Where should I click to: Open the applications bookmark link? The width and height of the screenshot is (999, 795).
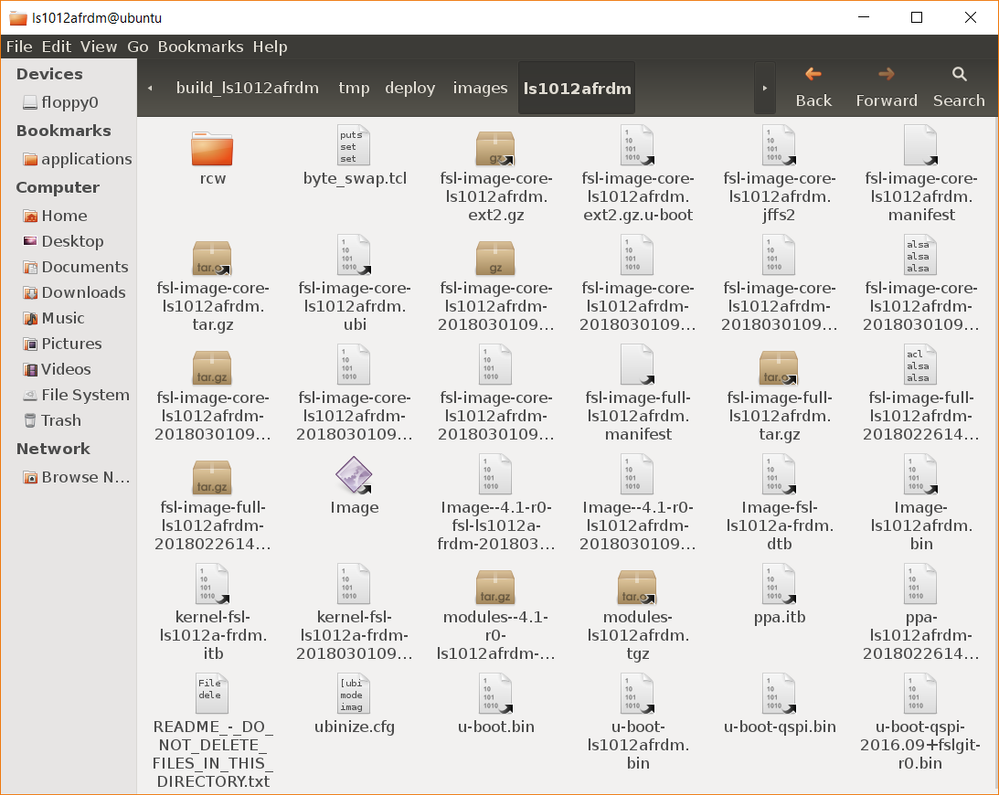pos(84,158)
